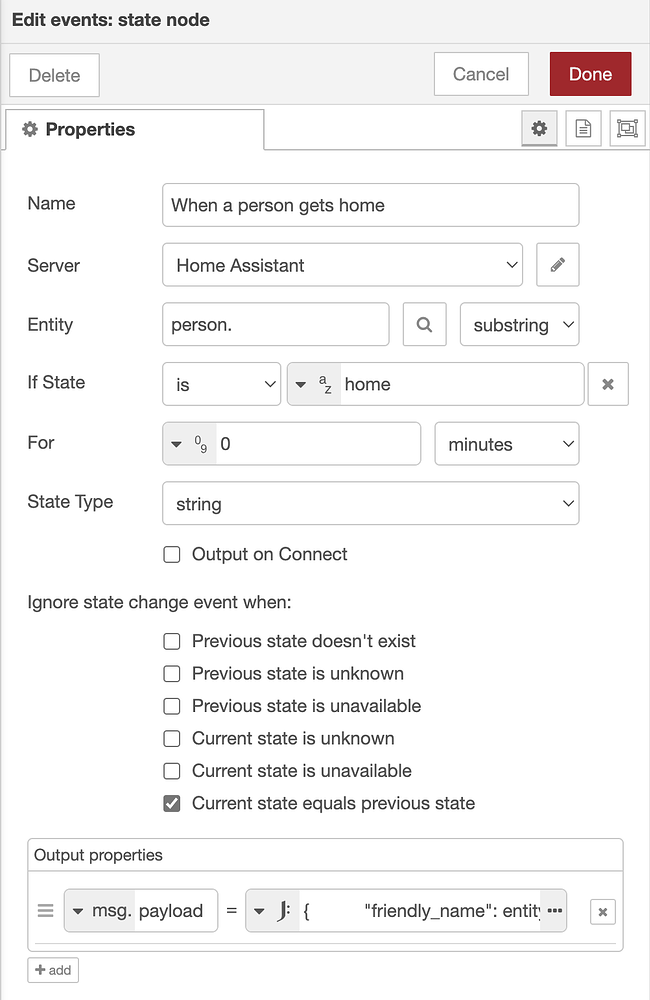The image size is (650, 1000).
Task: Click the add output property button
Action: pyautogui.click(x=52, y=969)
